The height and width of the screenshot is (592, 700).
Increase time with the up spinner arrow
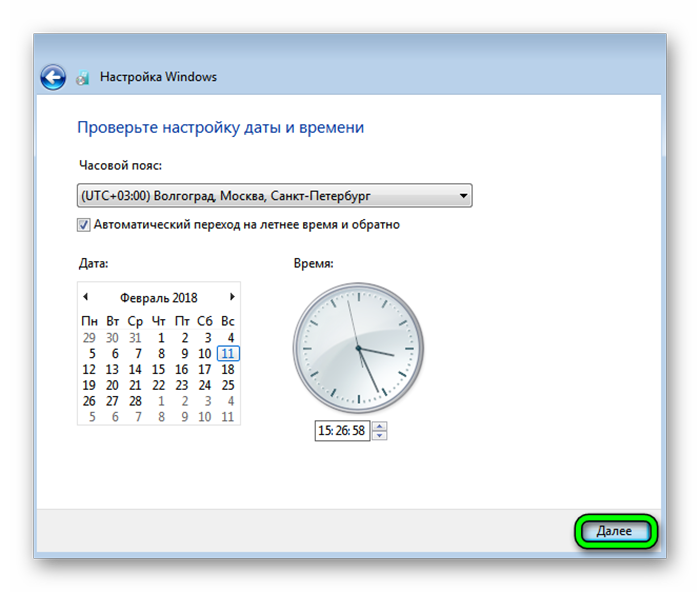(x=379, y=426)
